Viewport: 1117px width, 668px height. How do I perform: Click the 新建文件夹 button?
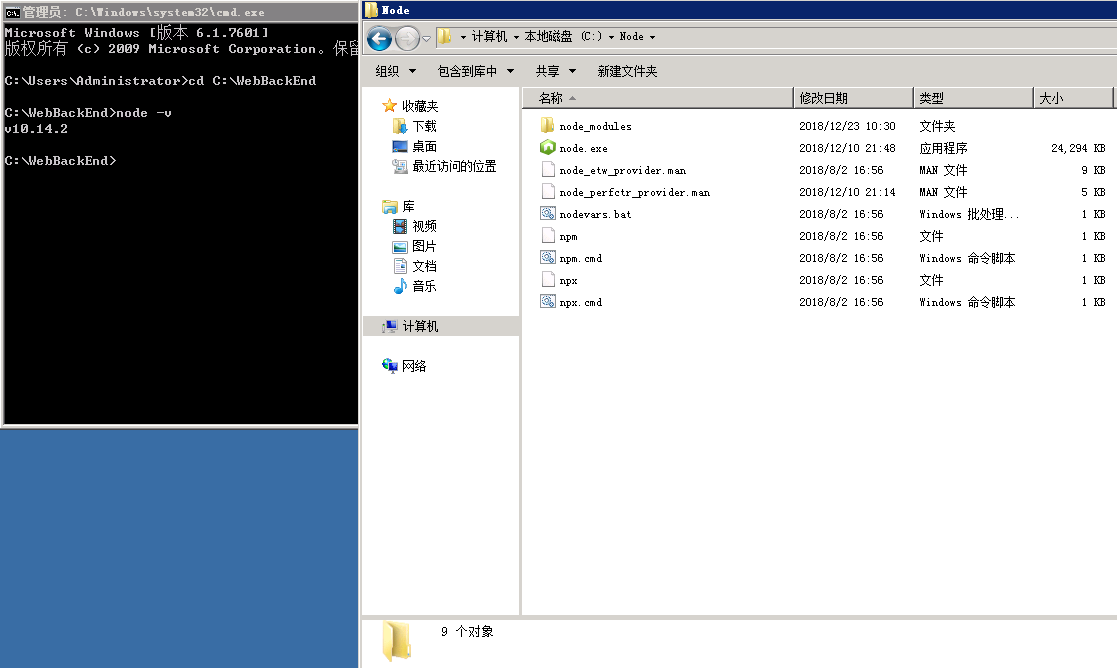(627, 71)
